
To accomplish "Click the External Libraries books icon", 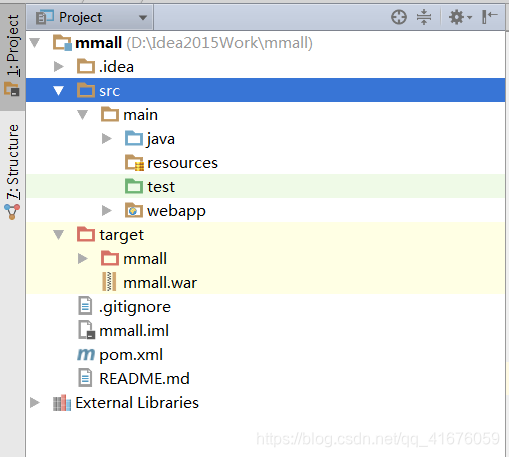I will pos(62,403).
